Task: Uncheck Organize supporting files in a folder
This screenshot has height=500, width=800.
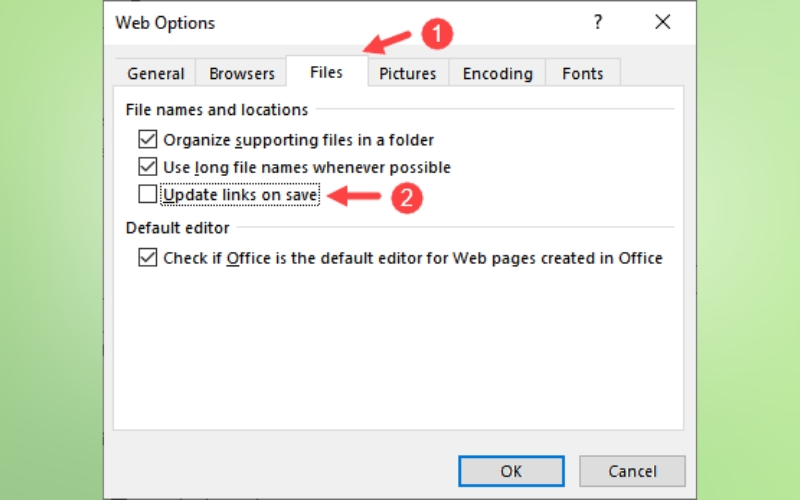Action: point(148,140)
